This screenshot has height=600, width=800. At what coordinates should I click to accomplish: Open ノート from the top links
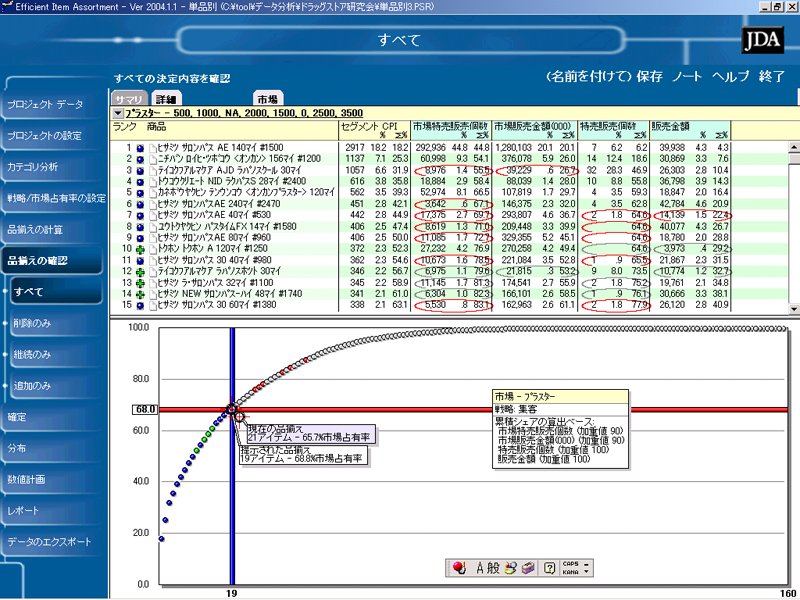(687, 77)
